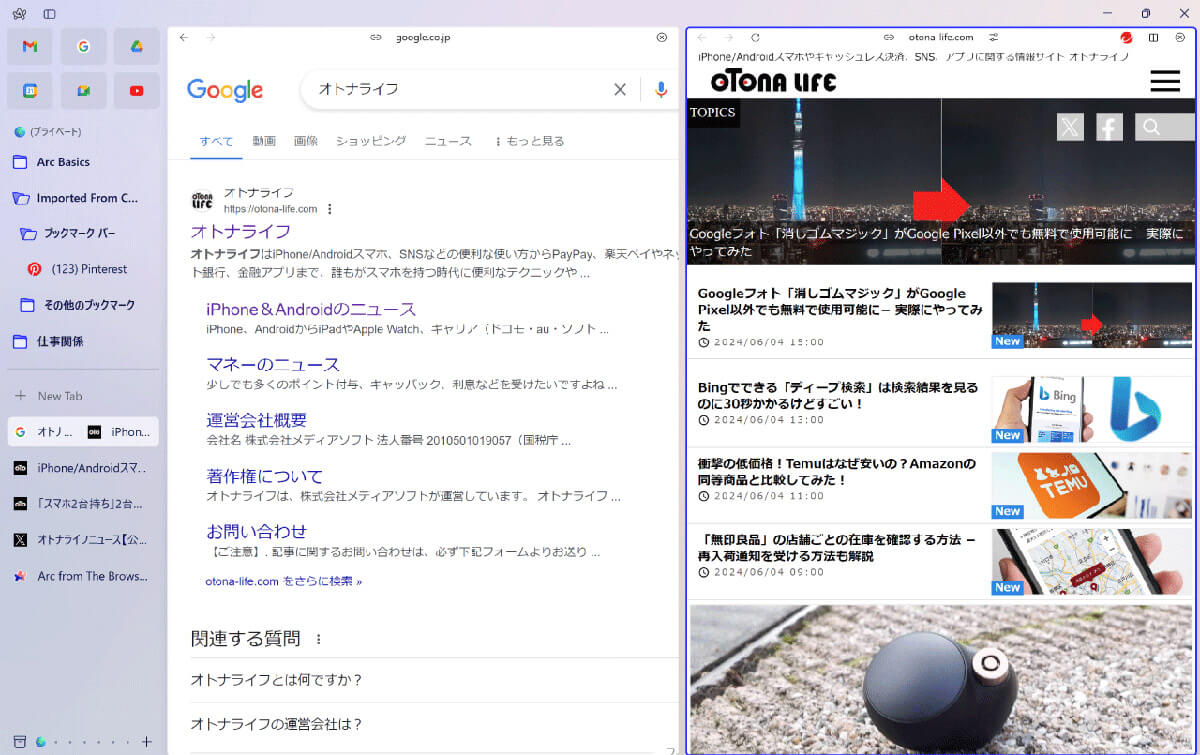1200x755 pixels.
Task: Click the red extension icon in otona-life pane
Action: point(1127,37)
